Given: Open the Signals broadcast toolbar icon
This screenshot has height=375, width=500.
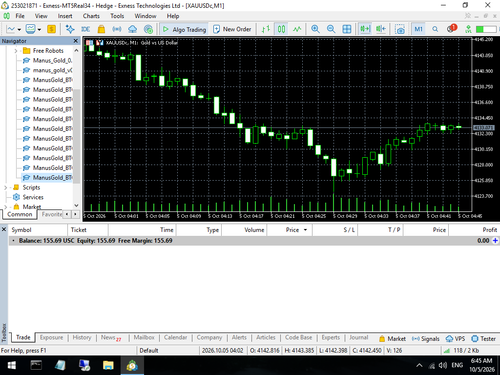Looking at the screenshot, I should [x=117, y=29].
